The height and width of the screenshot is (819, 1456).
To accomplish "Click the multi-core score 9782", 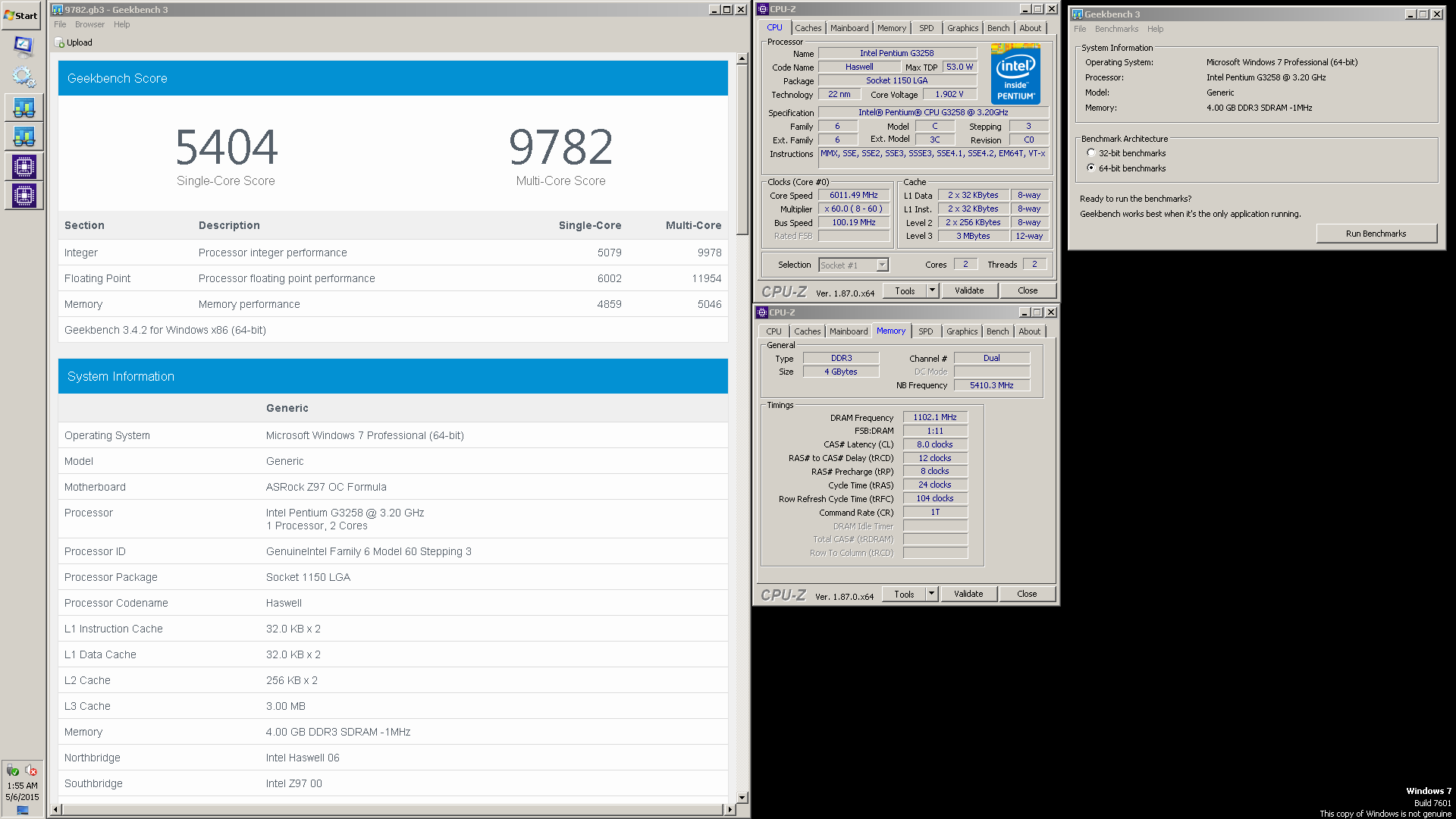I will pyautogui.click(x=560, y=146).
